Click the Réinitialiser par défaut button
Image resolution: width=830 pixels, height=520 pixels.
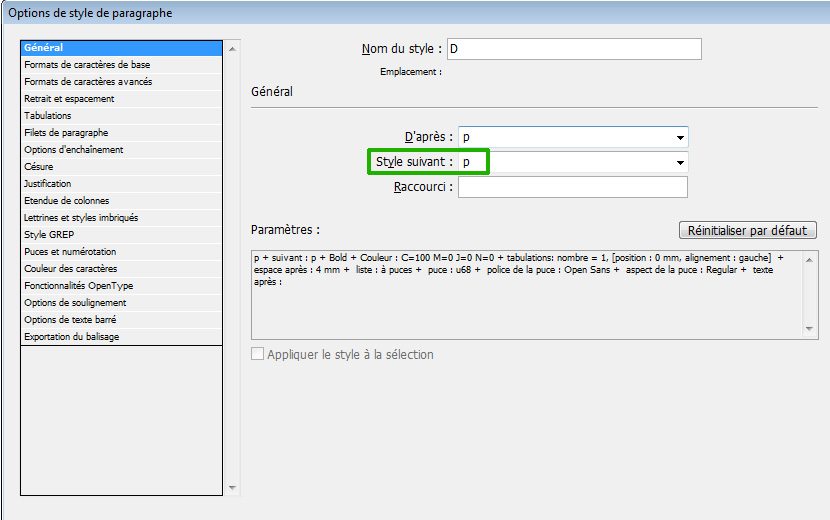pos(748,231)
